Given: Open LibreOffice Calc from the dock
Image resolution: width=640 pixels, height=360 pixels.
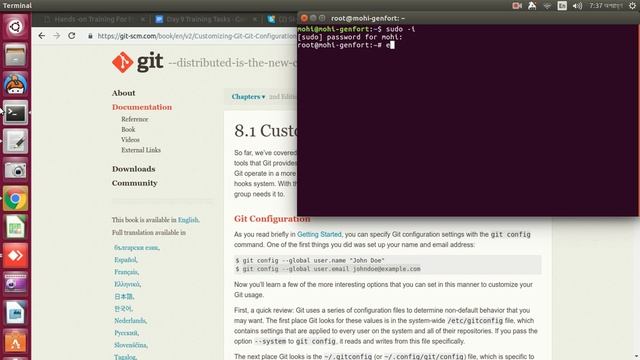Looking at the screenshot, I should pyautogui.click(x=16, y=227).
